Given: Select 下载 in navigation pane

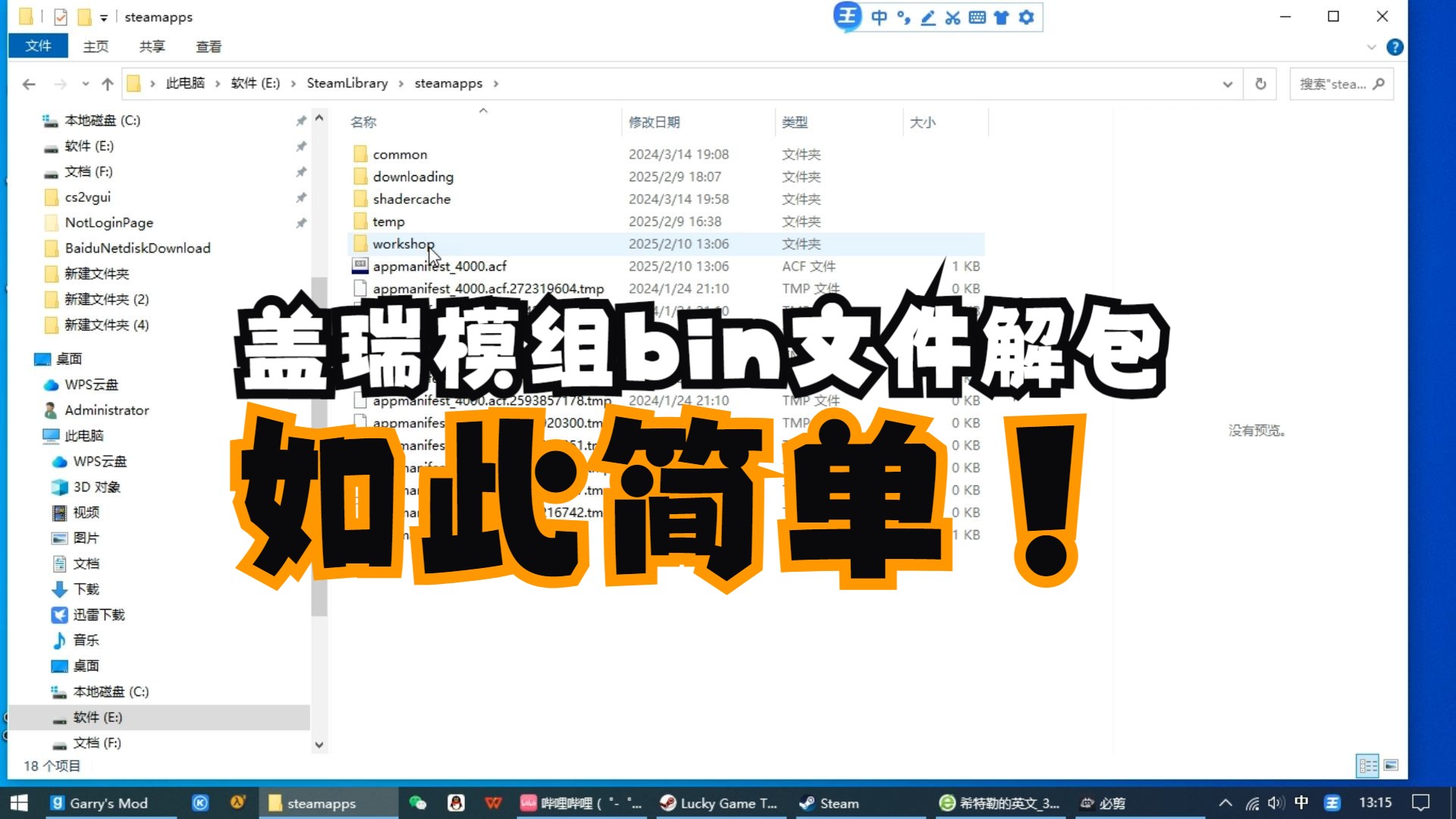Looking at the screenshot, I should [x=86, y=589].
